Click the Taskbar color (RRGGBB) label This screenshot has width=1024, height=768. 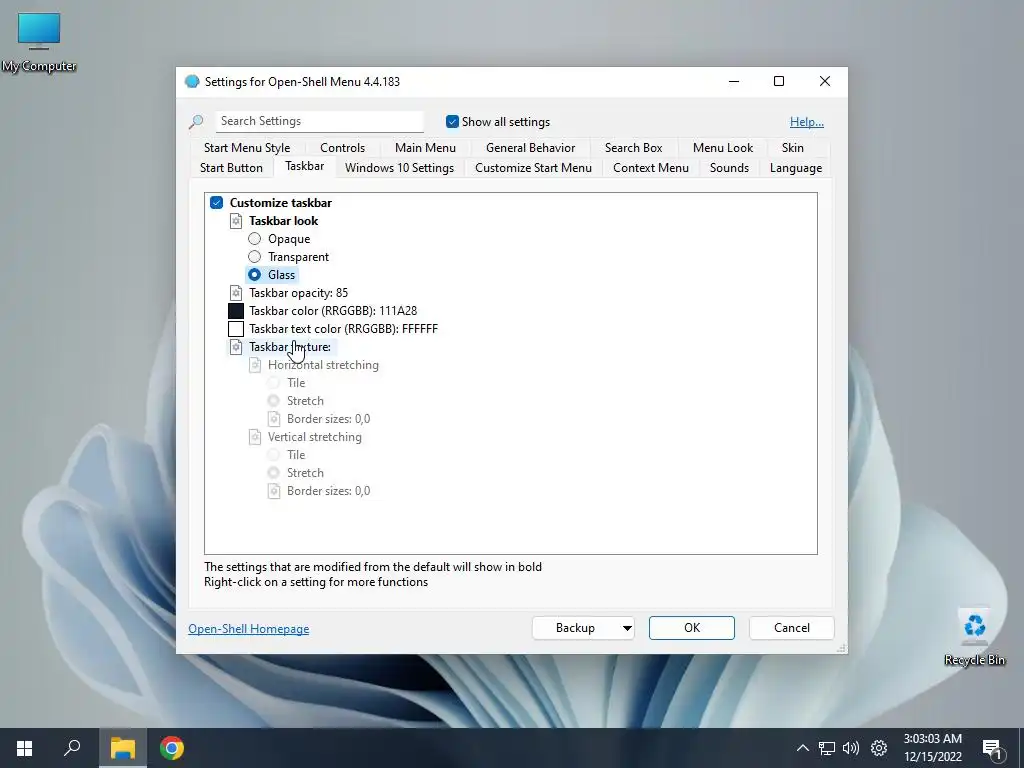click(x=333, y=311)
